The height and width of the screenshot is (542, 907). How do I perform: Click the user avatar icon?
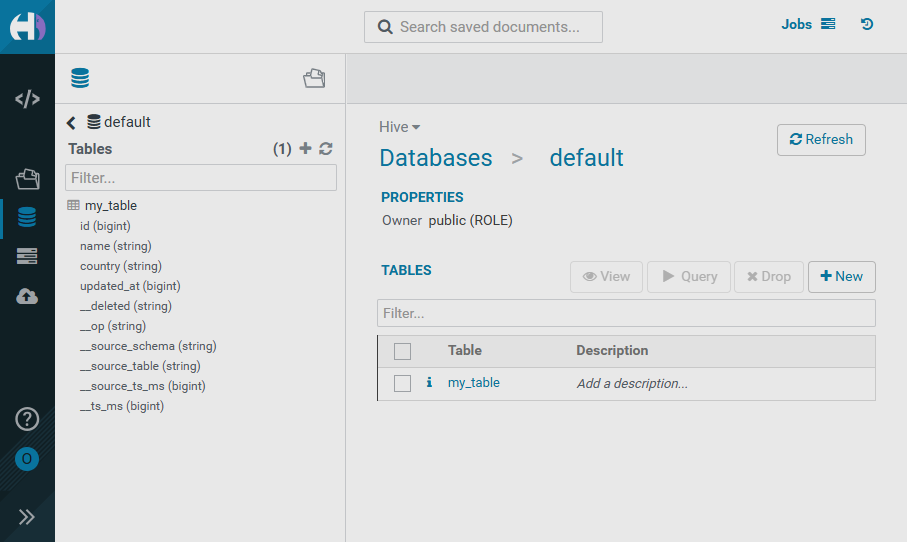click(x=27, y=459)
